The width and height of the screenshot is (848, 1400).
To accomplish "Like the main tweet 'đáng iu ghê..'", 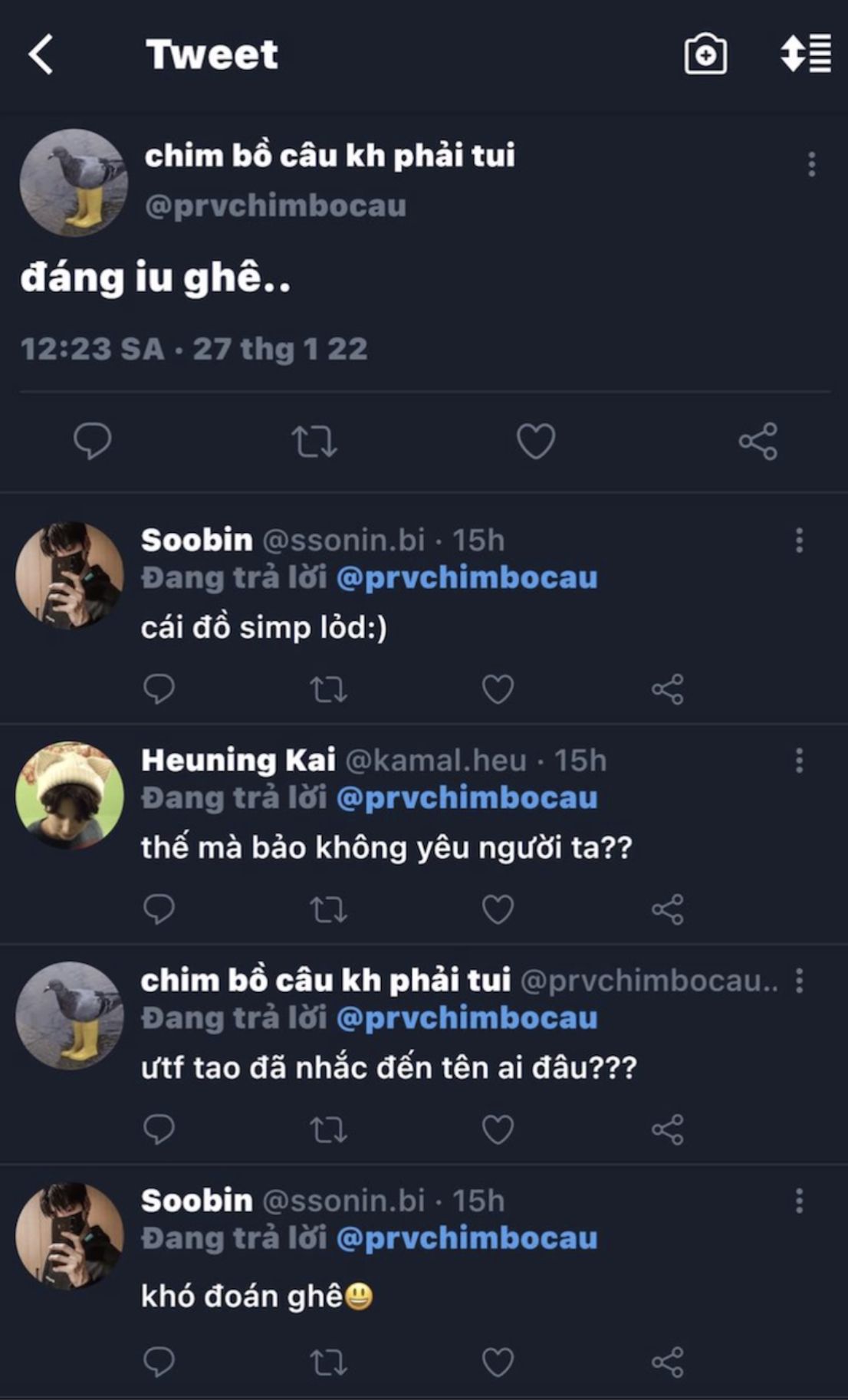I will coord(535,442).
